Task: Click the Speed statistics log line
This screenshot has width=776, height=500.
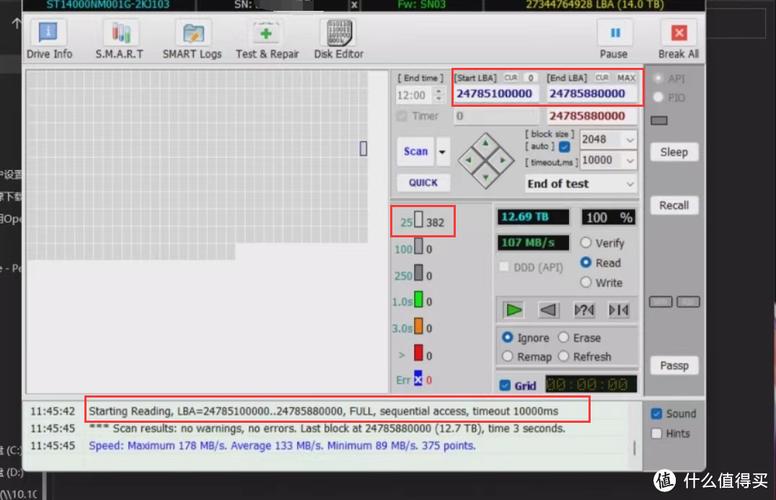Action: [x=282, y=446]
